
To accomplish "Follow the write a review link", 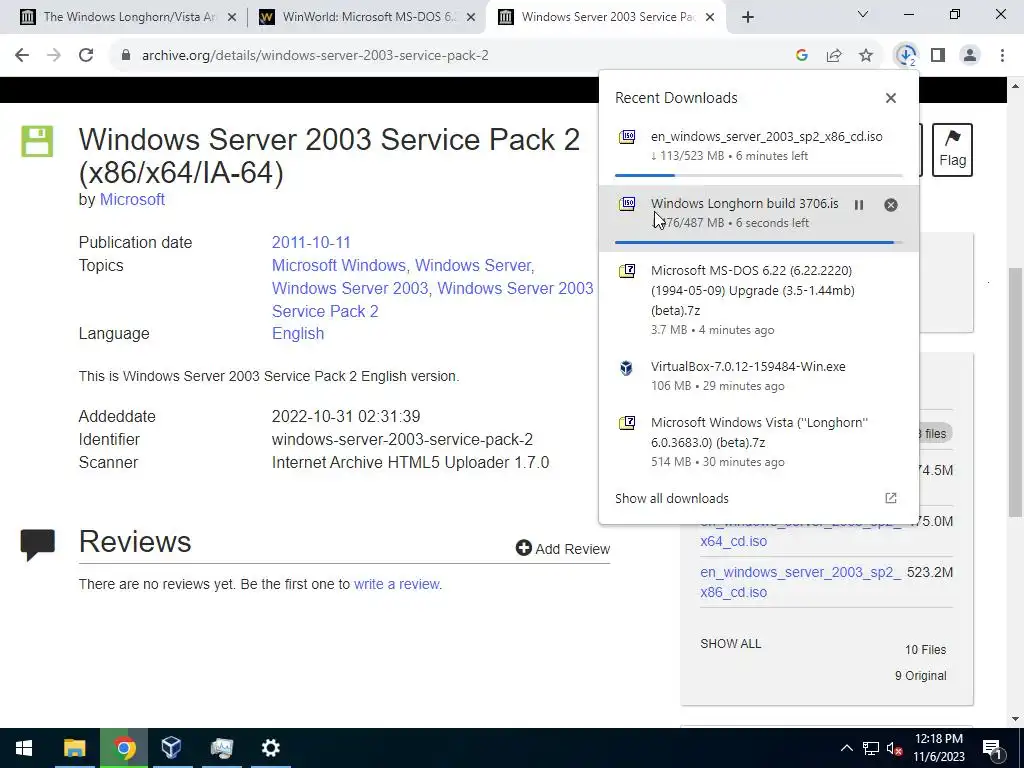I will coord(396,584).
